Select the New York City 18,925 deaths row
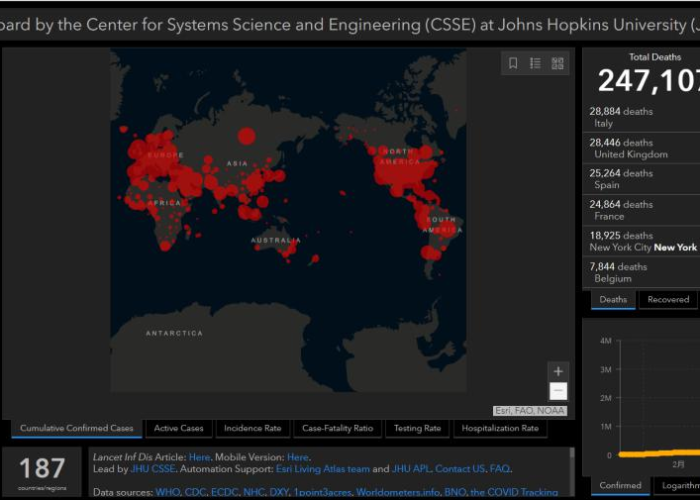 tap(641, 242)
